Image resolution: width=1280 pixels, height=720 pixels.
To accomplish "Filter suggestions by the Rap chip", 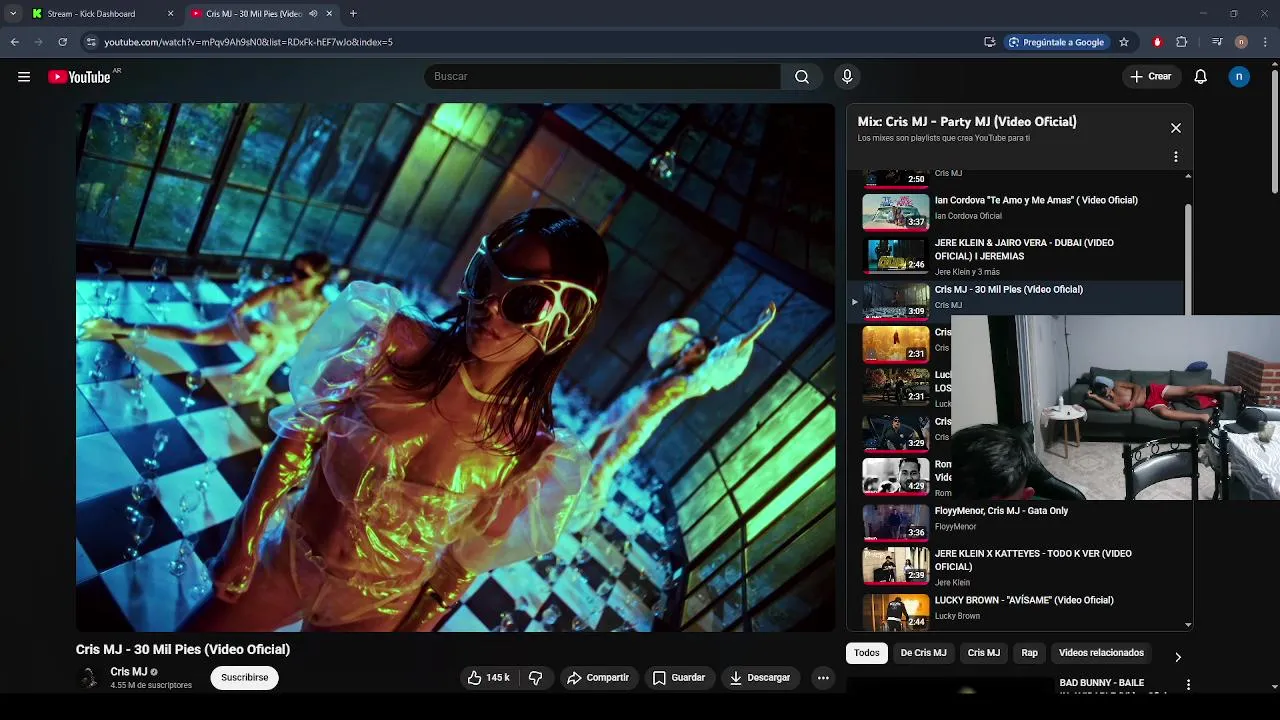I will [1030, 653].
